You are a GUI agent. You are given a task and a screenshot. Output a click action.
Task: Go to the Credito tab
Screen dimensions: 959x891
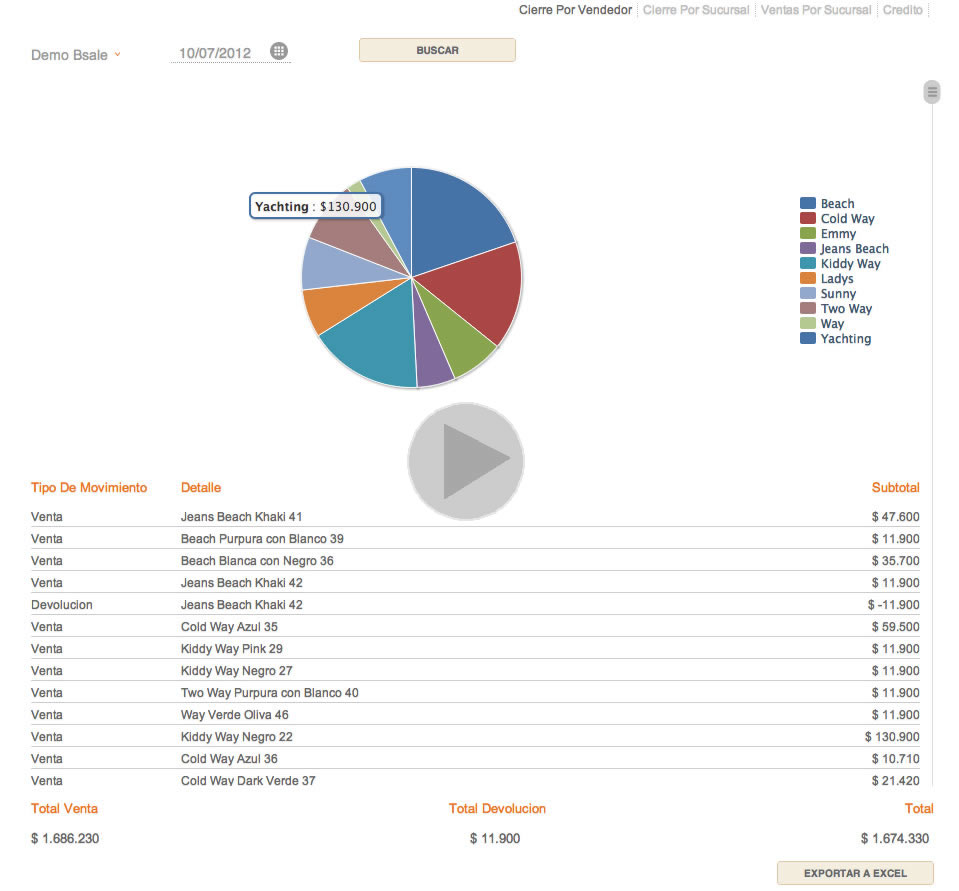point(902,10)
